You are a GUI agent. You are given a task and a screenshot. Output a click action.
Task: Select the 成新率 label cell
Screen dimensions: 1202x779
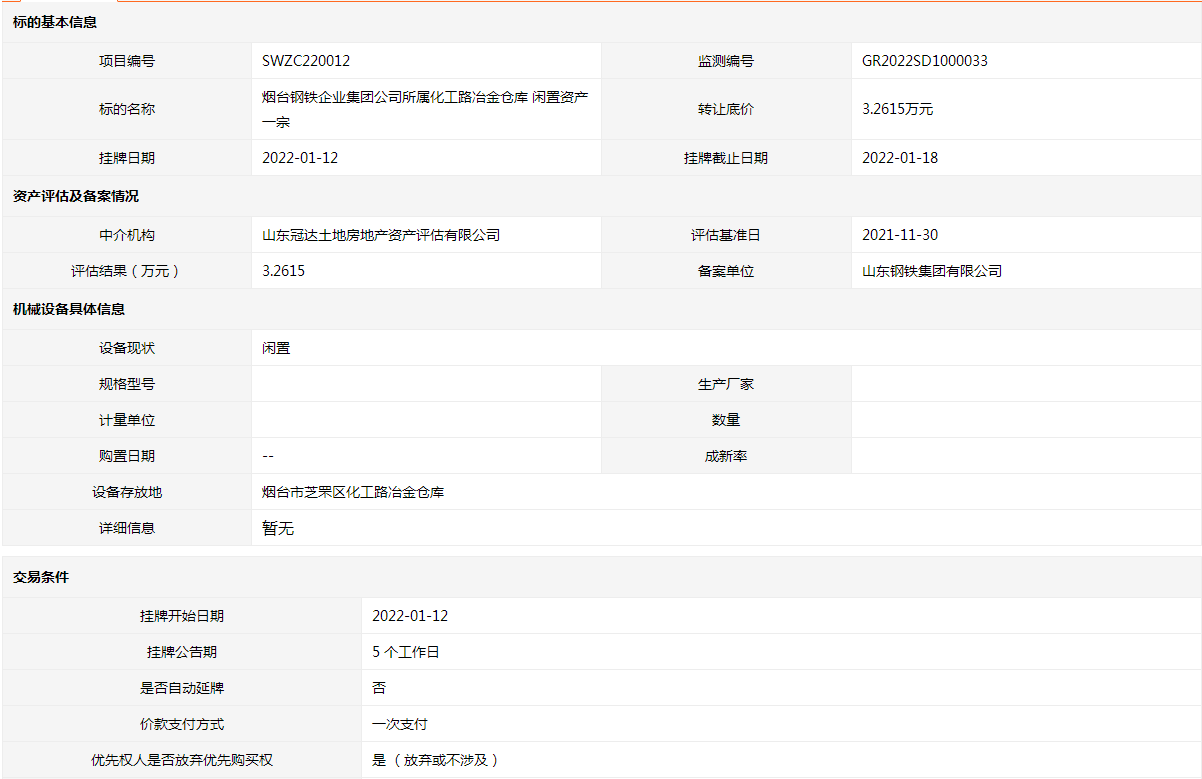click(726, 456)
